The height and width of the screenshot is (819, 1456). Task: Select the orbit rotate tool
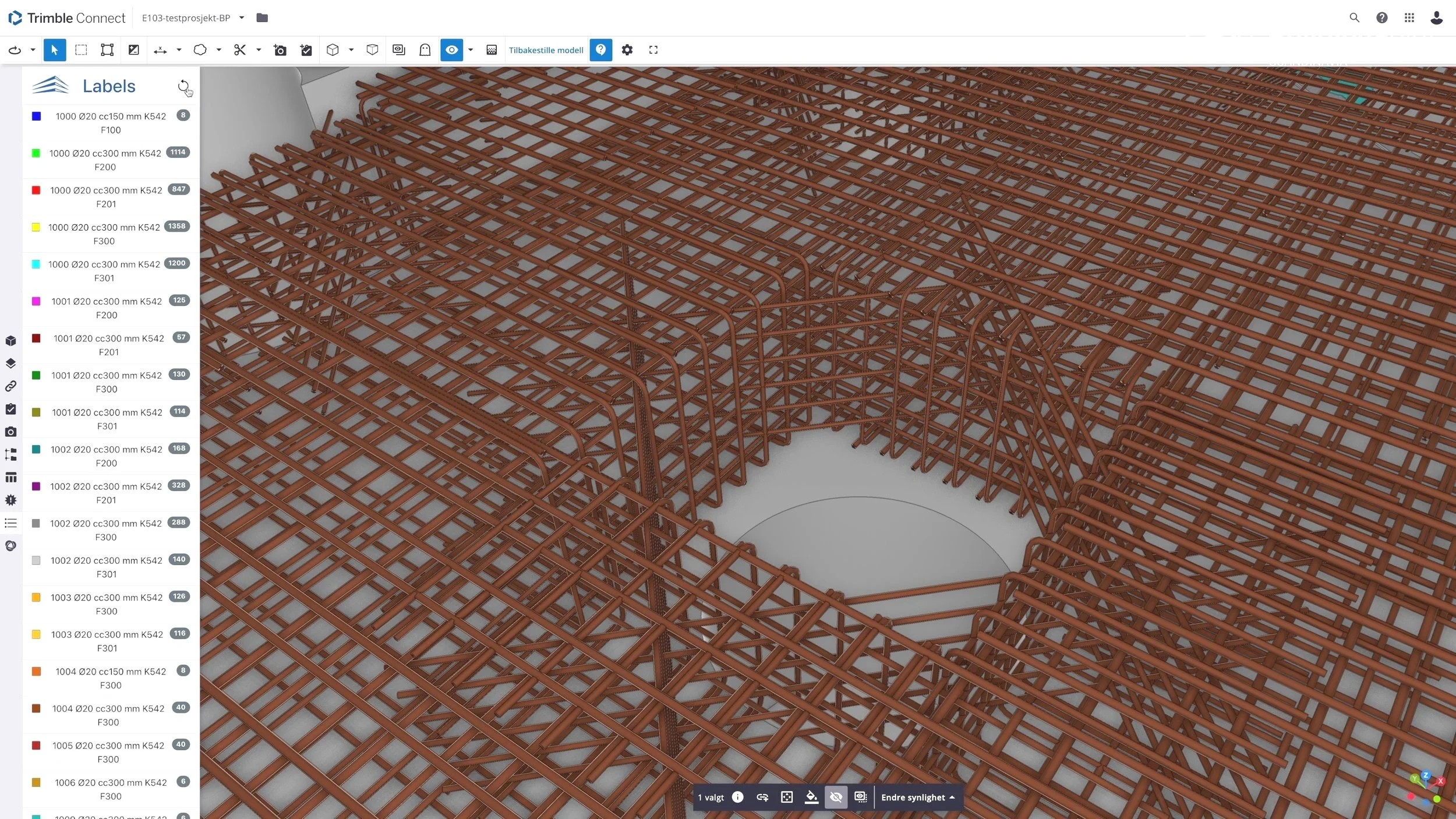point(15,50)
